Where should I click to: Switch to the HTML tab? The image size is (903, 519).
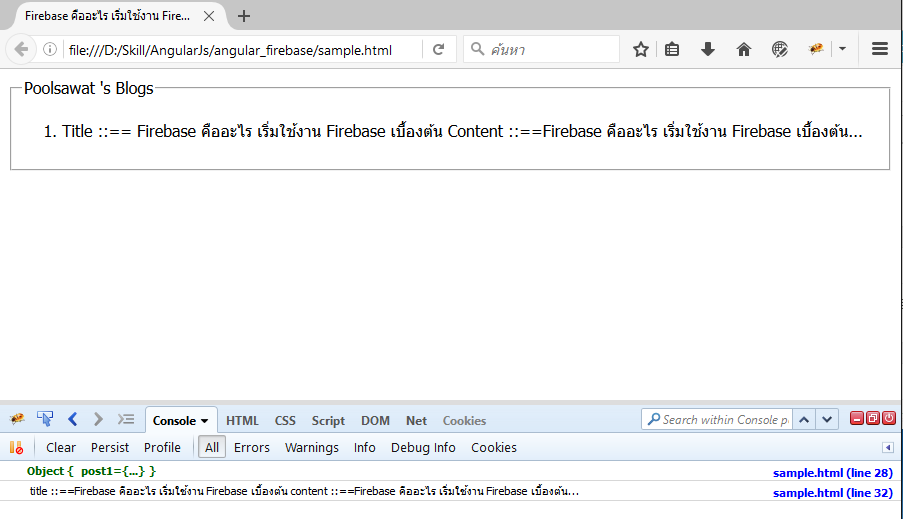point(242,420)
